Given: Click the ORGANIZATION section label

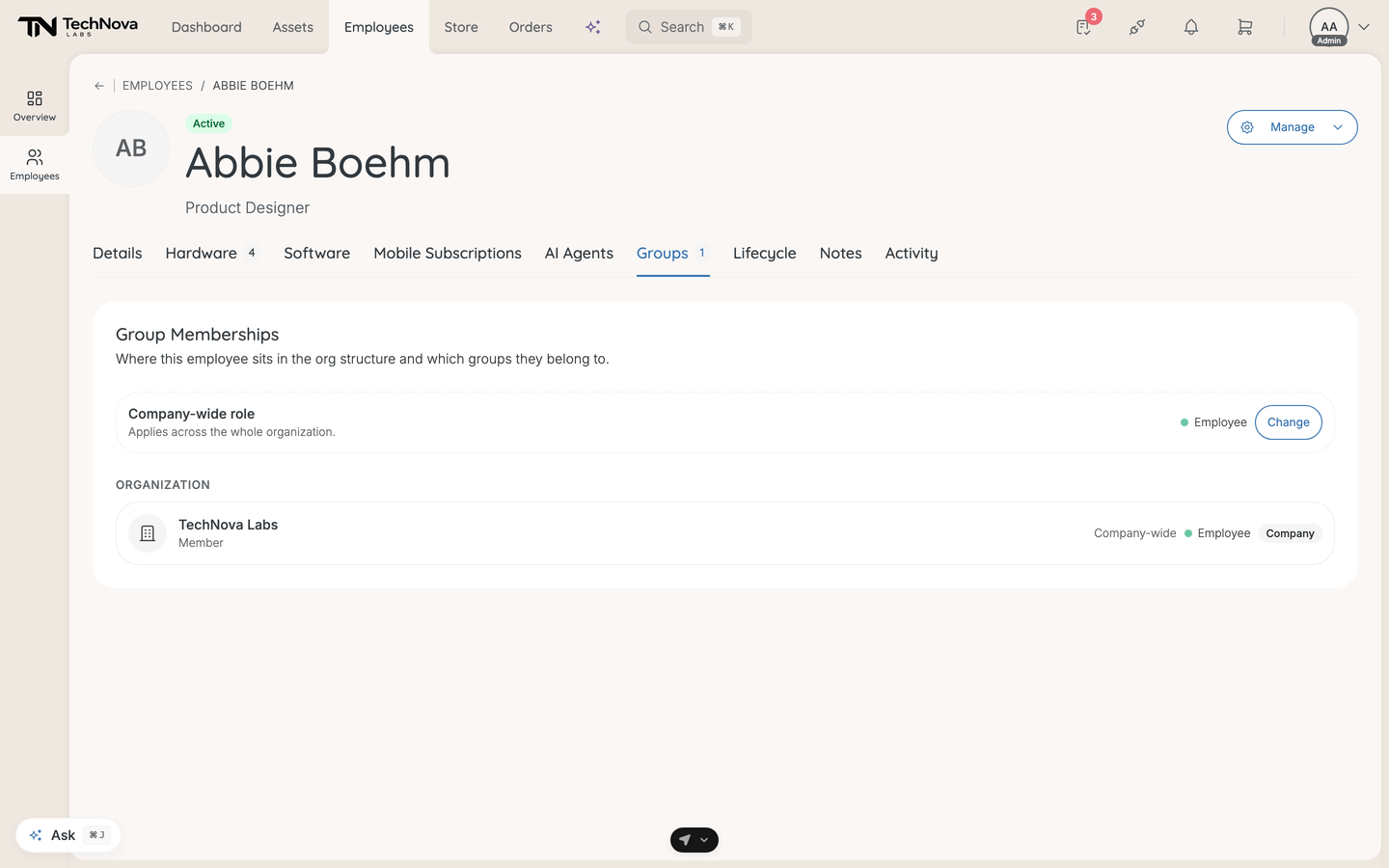Looking at the screenshot, I should coord(163,485).
